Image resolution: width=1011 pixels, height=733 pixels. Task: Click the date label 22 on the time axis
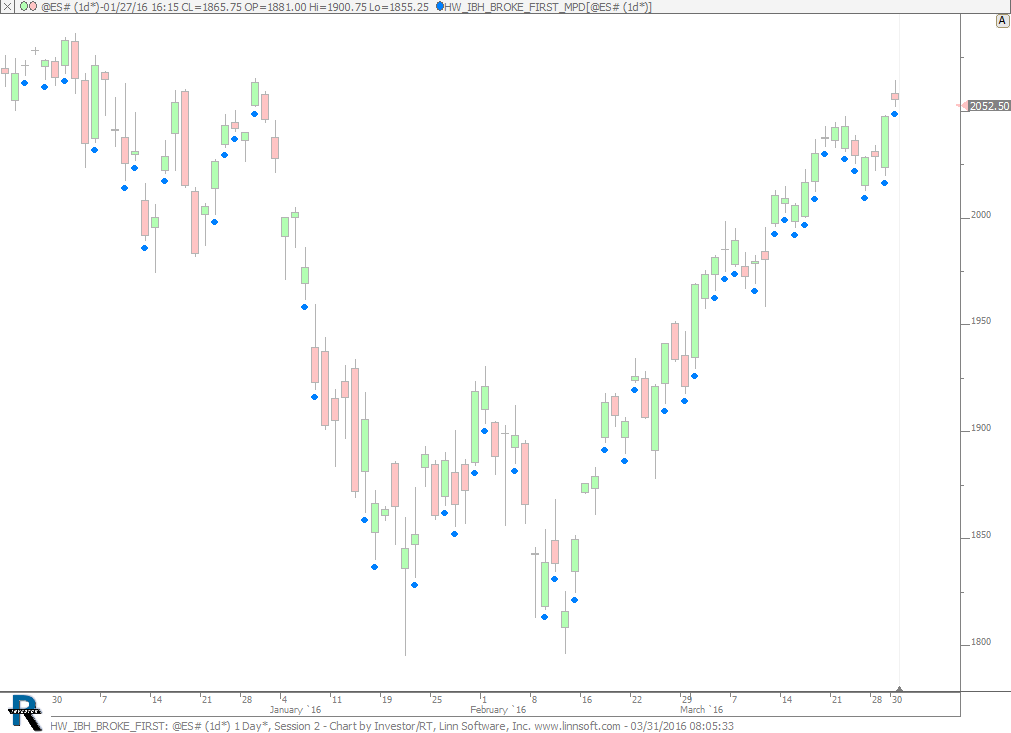(636, 699)
